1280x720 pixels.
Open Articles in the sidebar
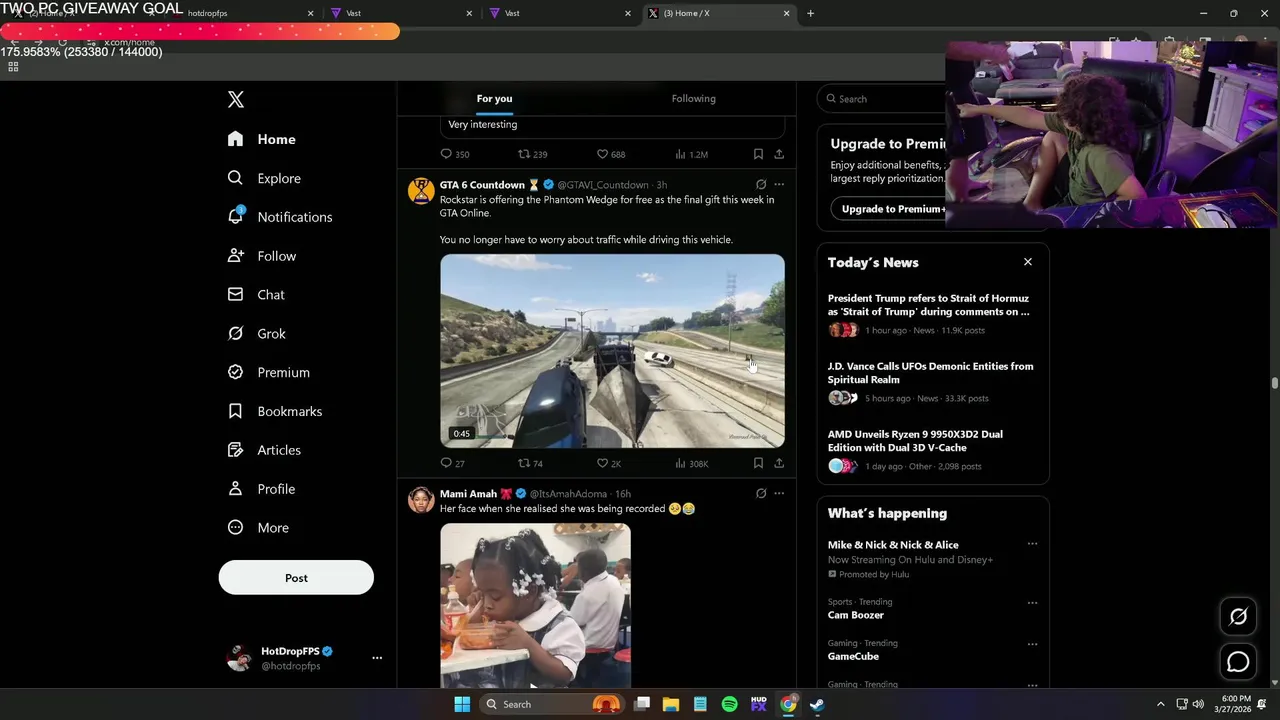point(264,450)
